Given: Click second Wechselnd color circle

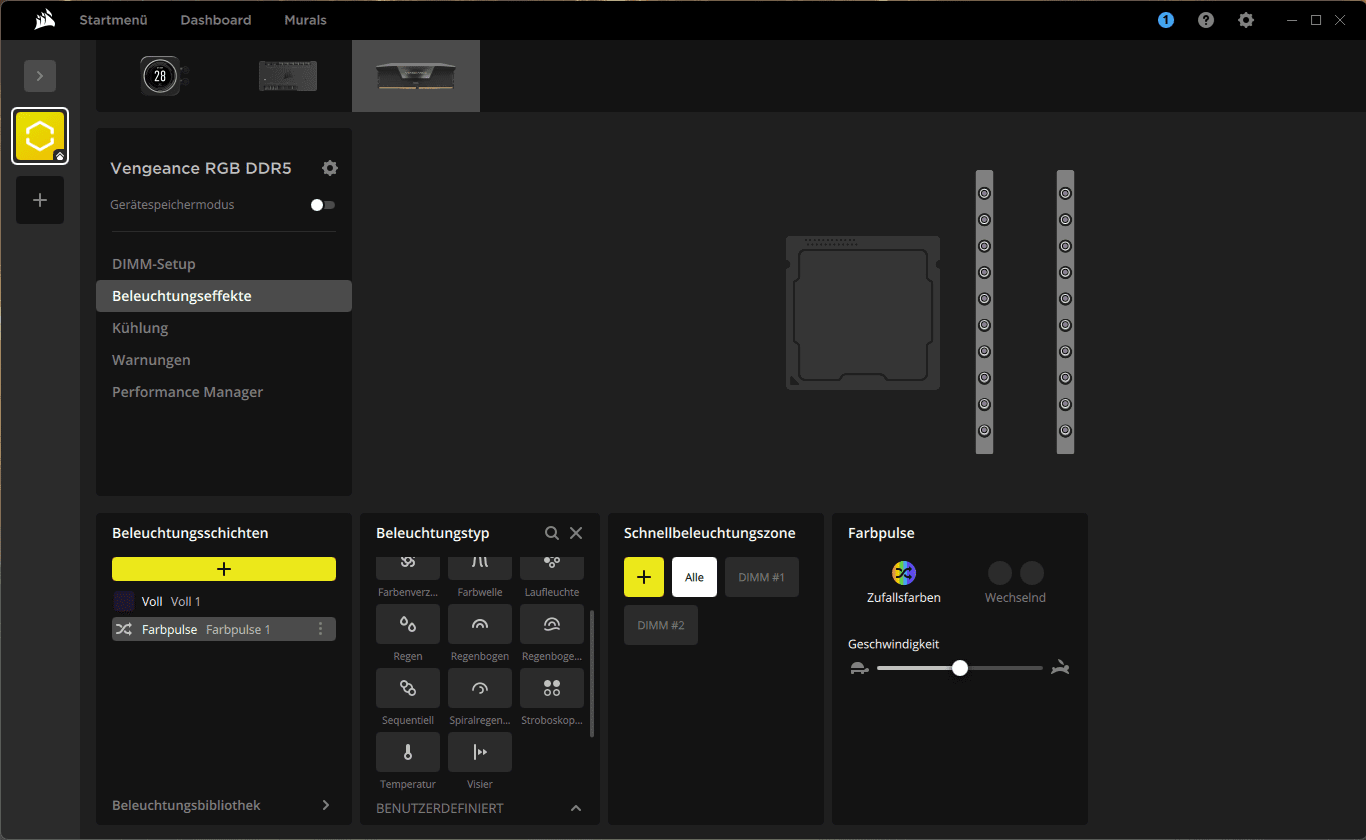Looking at the screenshot, I should point(1032,573).
